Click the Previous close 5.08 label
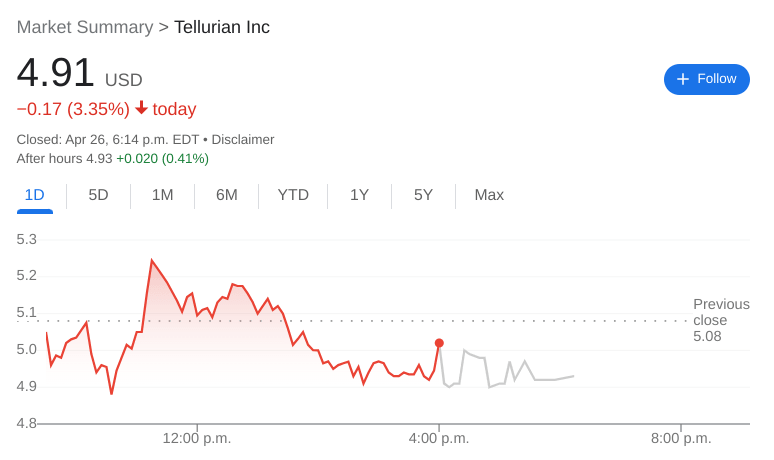 pyautogui.click(x=720, y=320)
